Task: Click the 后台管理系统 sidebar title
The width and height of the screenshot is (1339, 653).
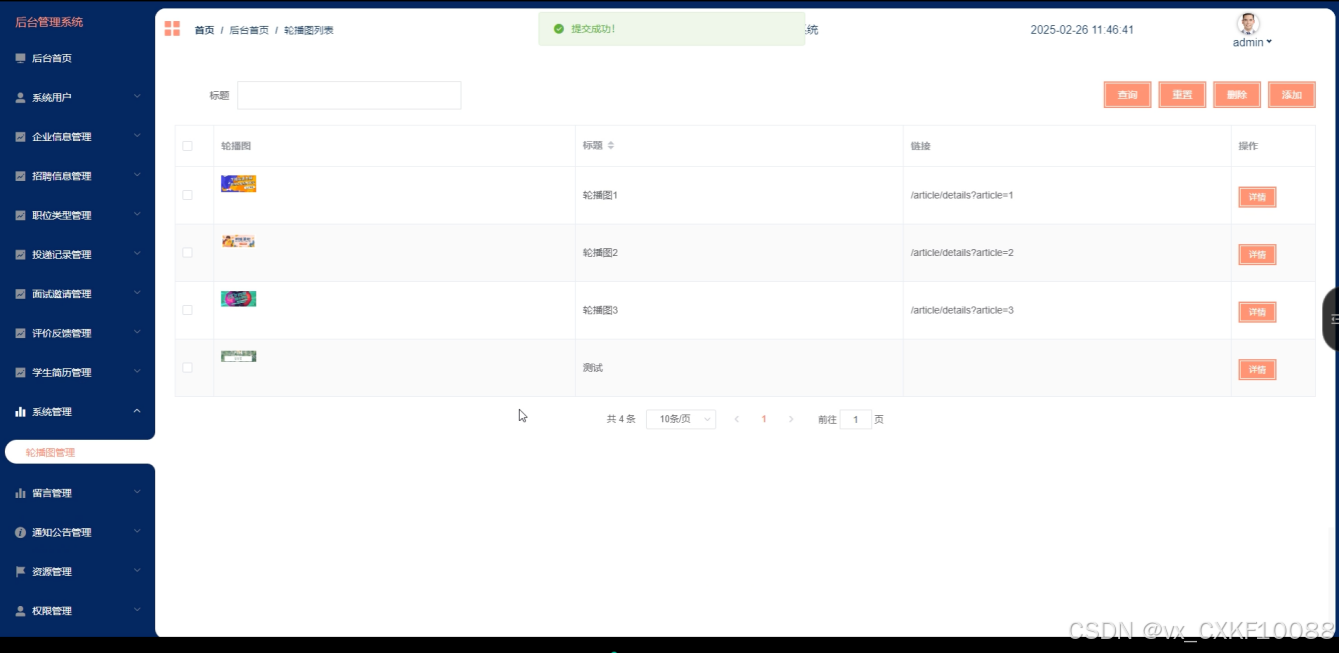Action: [x=49, y=21]
